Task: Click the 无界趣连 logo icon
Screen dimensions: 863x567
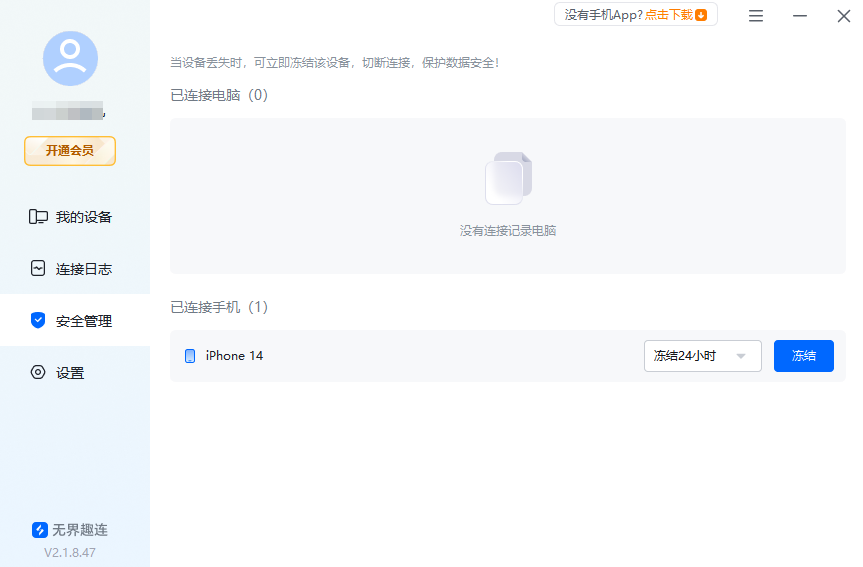Action: point(40,530)
